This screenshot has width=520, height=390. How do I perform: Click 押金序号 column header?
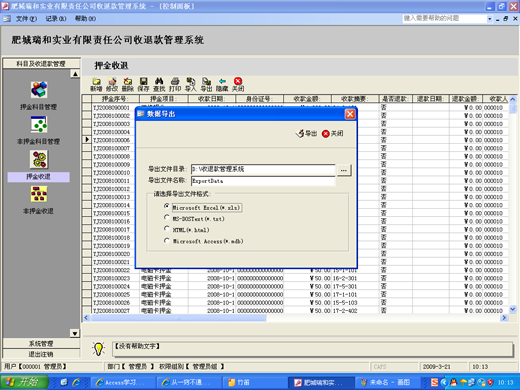point(115,99)
